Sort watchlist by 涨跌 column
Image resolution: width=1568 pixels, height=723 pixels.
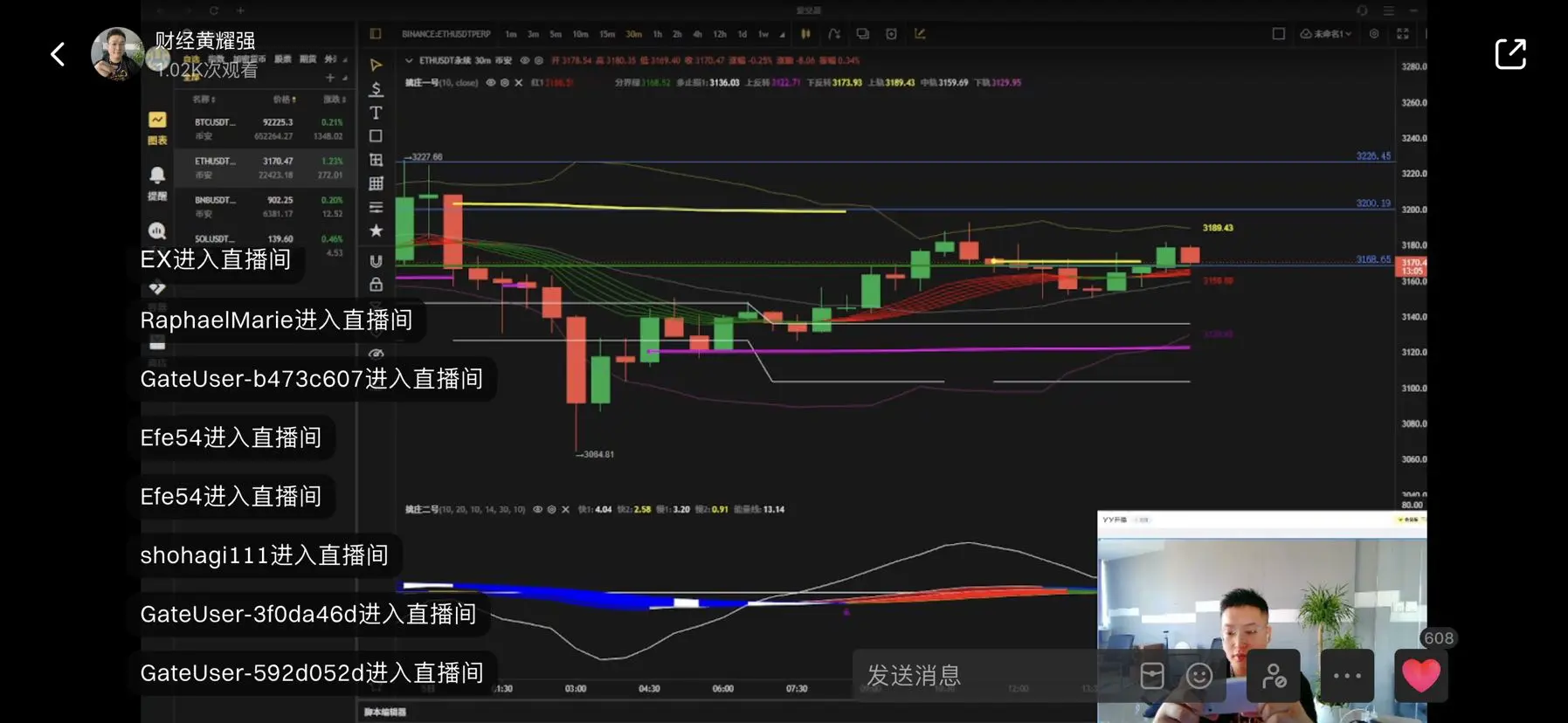(335, 100)
